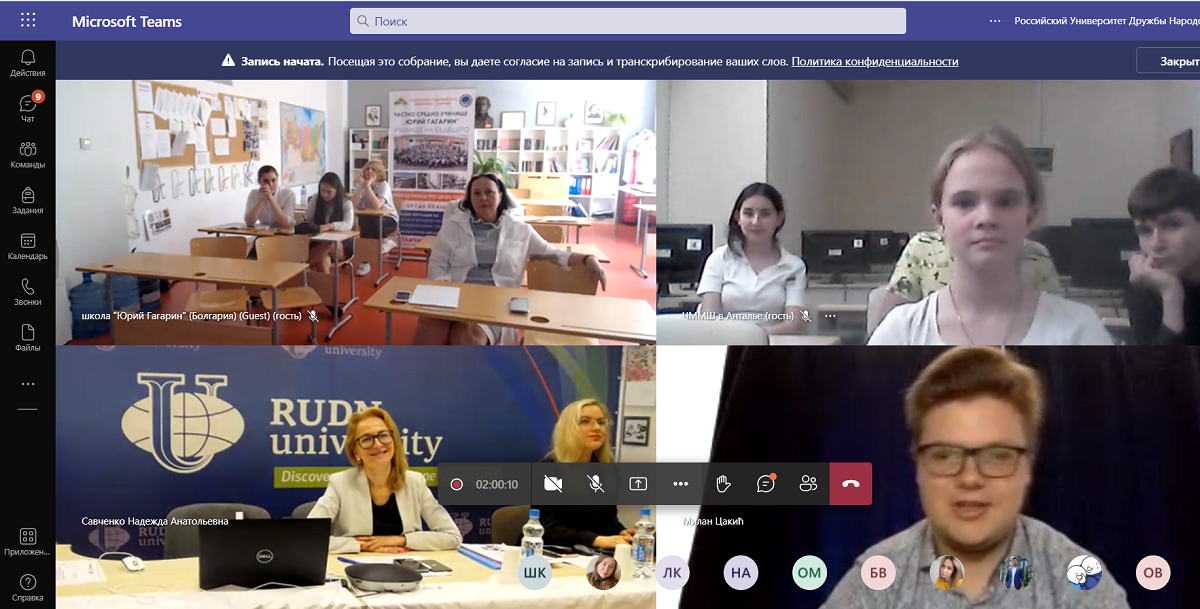
Task: Click the photo avatar right of БВ
Action: coord(947,573)
